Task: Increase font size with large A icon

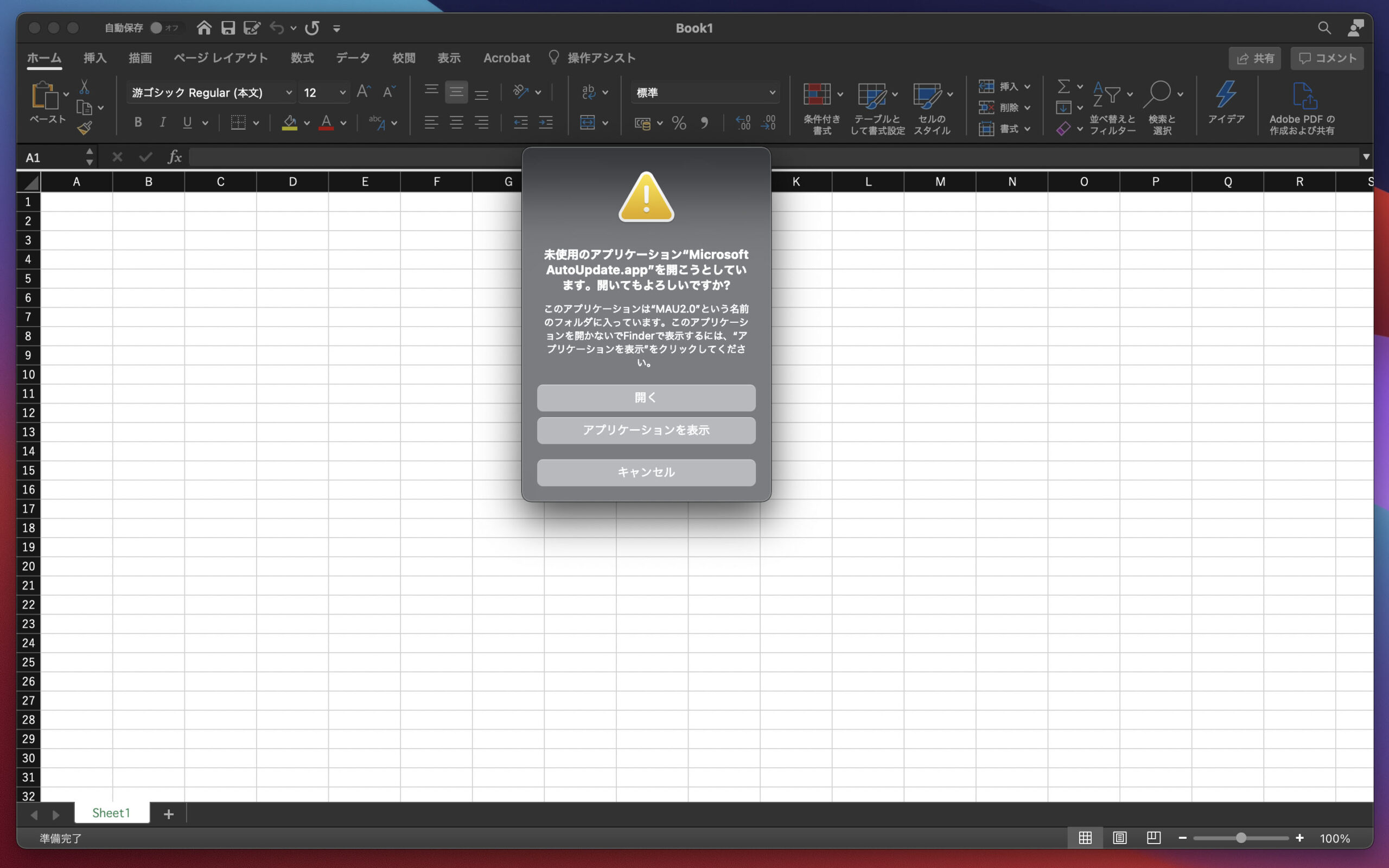Action: (364, 92)
